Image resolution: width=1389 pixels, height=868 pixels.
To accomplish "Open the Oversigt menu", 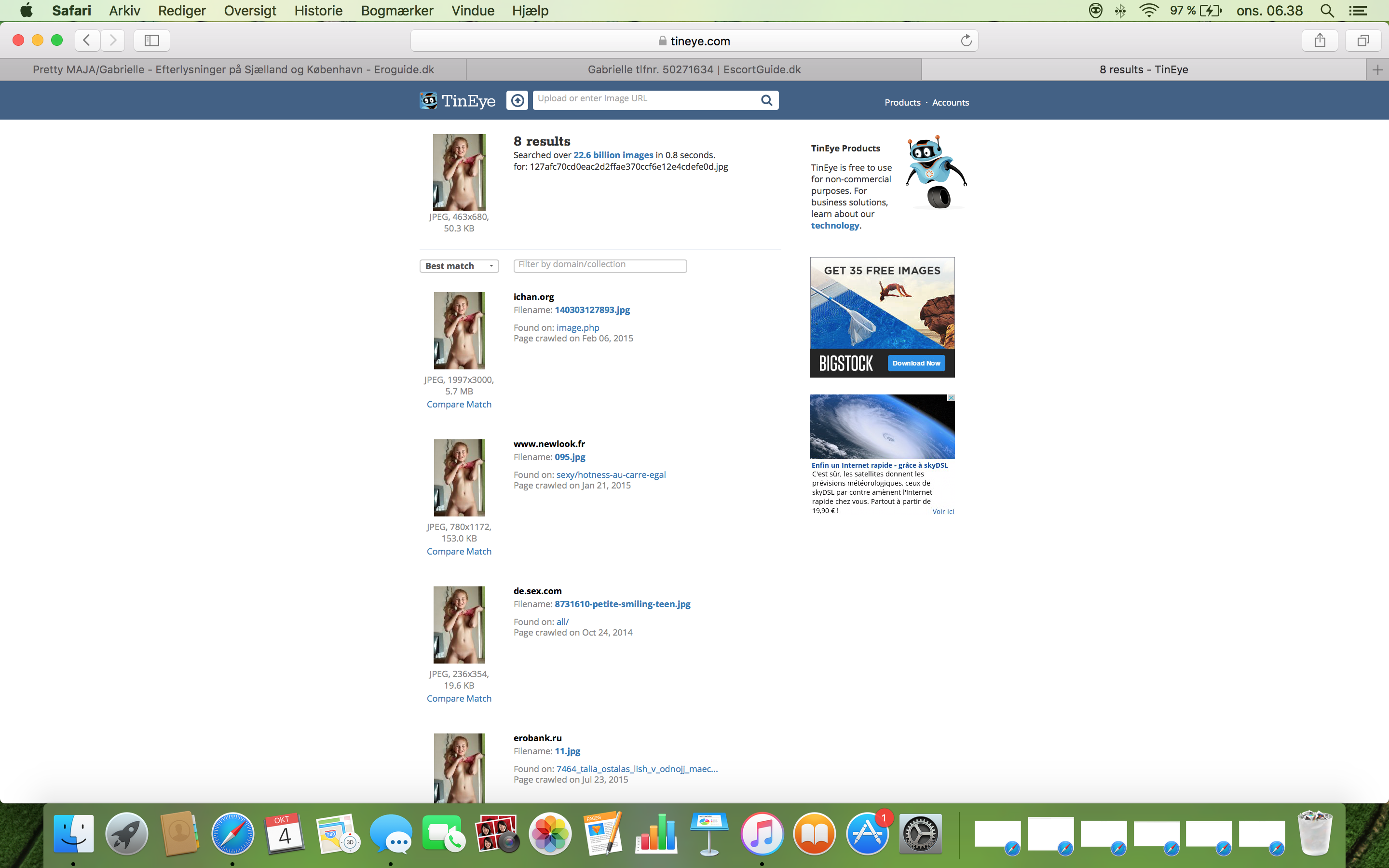I will [x=250, y=10].
